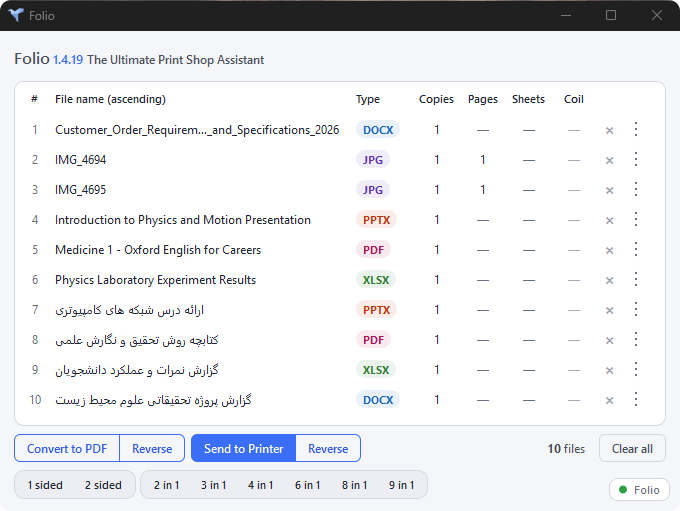The height and width of the screenshot is (511, 680).
Task: Choose 4 in 1 layout
Action: pos(261,485)
